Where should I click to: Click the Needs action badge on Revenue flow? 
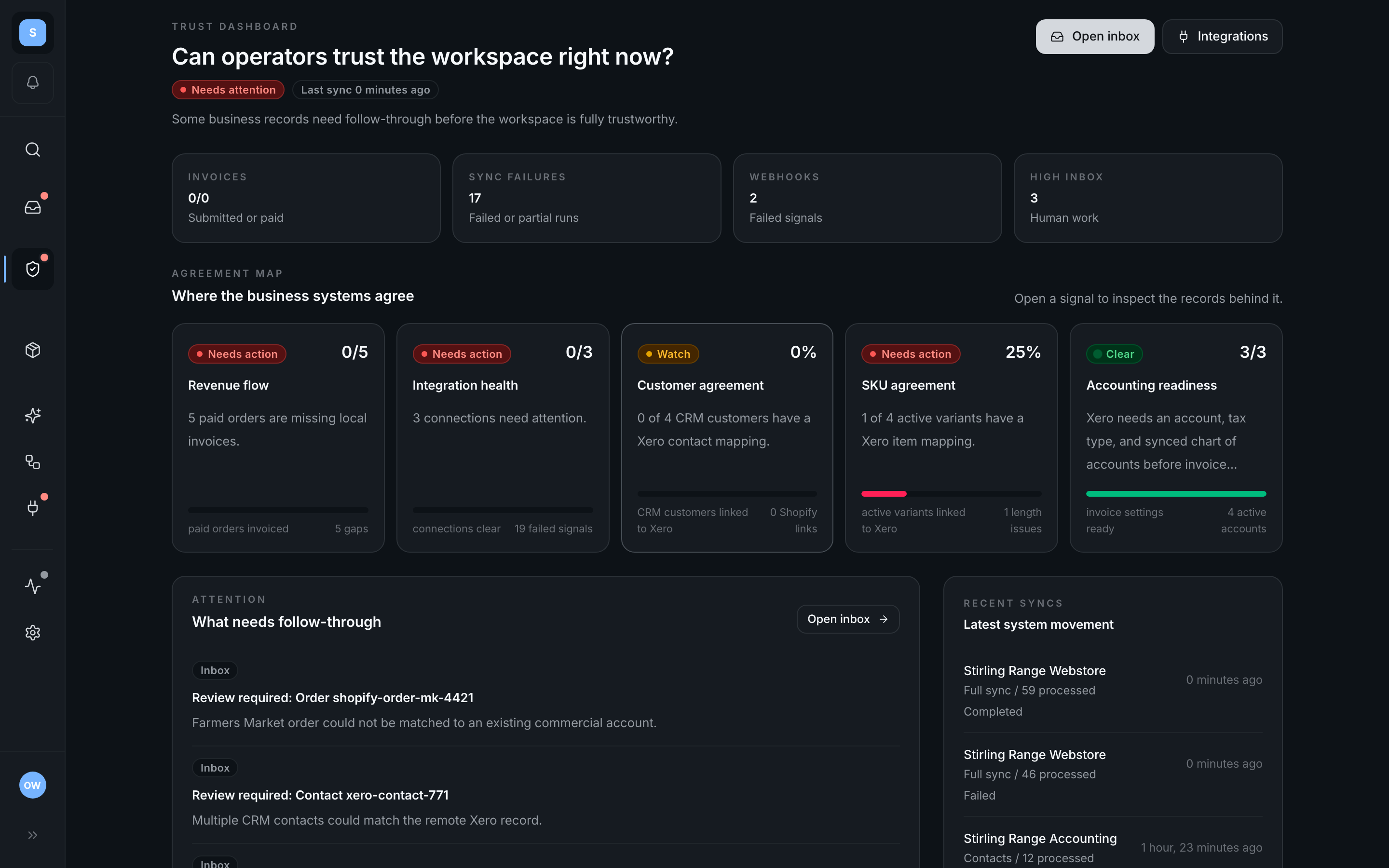[x=237, y=354]
